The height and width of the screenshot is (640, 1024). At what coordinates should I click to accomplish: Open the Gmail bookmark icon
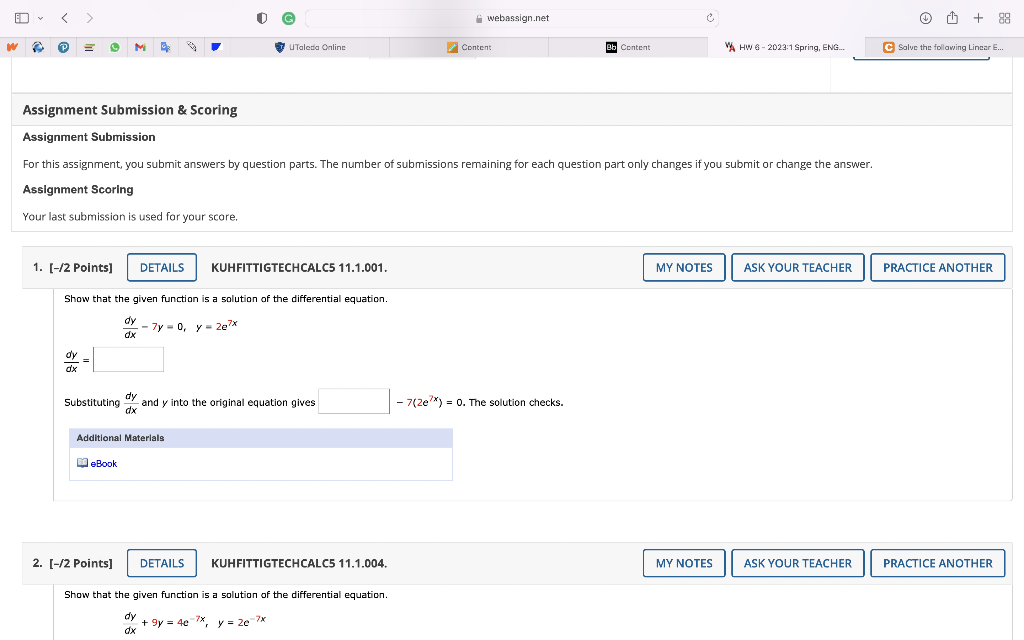click(141, 46)
